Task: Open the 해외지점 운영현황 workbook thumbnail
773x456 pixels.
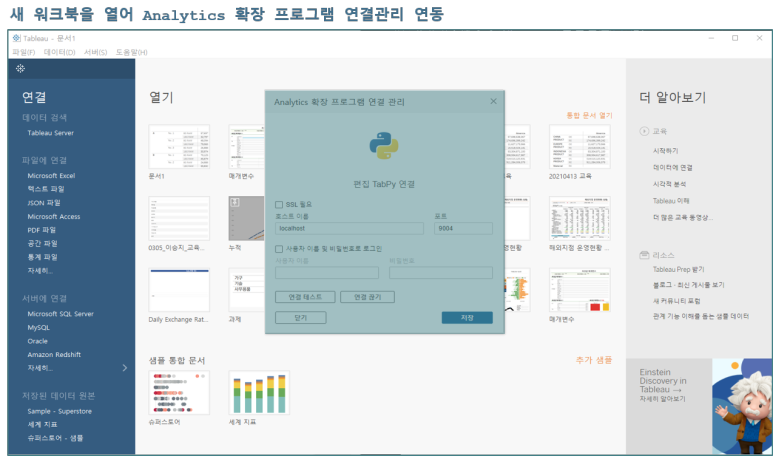Action: tap(580, 218)
